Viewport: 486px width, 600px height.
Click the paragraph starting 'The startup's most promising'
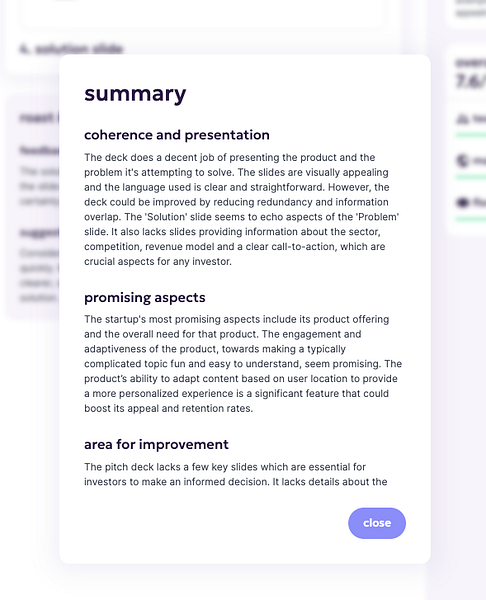pos(243,364)
